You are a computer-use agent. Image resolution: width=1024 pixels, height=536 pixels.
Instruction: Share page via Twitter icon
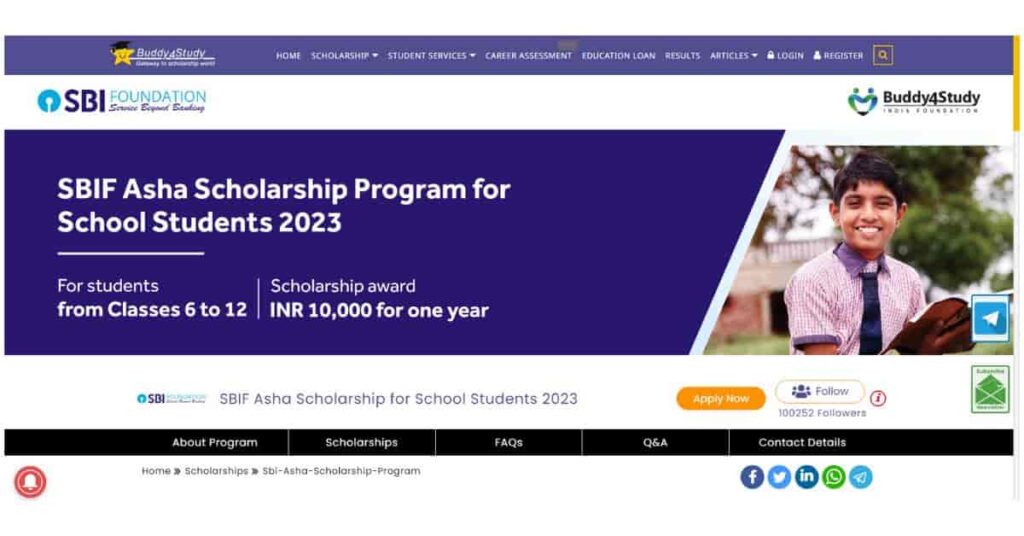779,477
